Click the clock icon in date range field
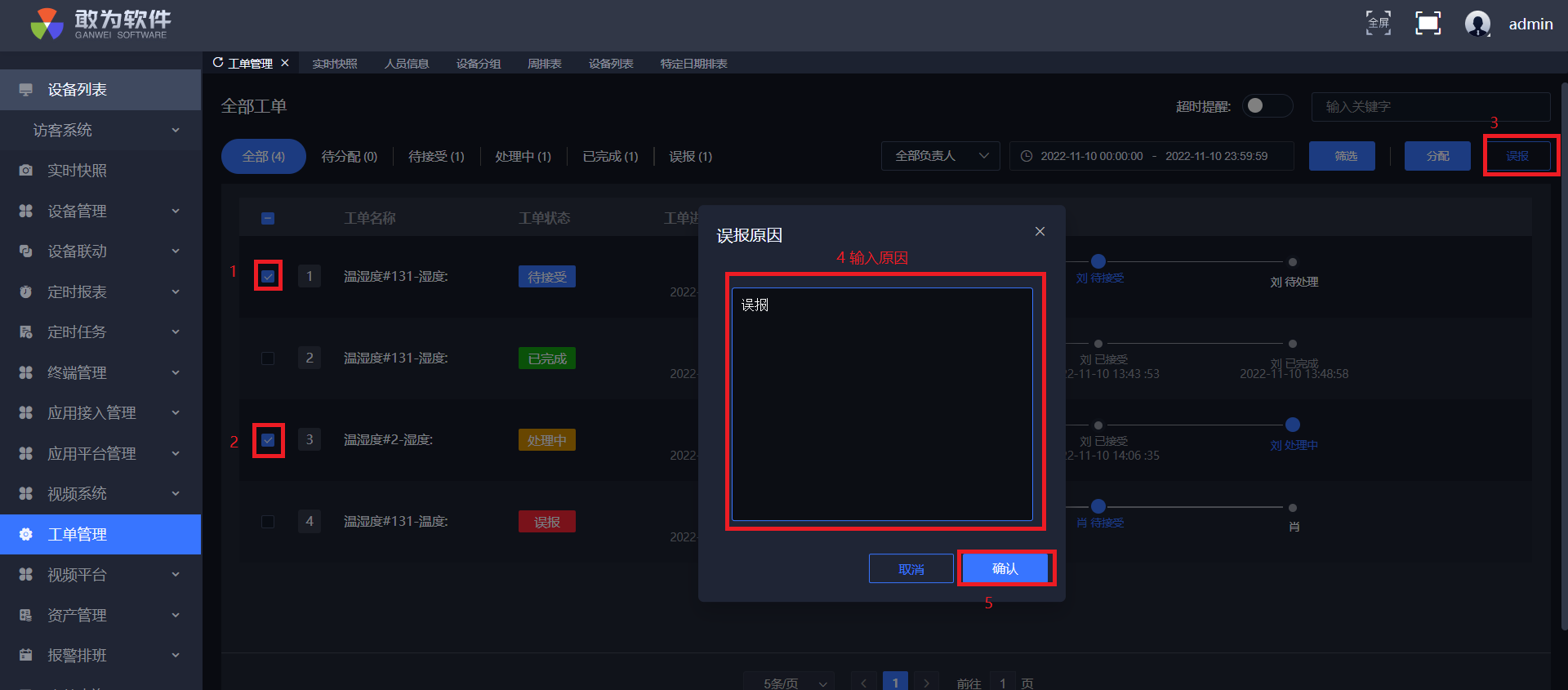Screen dimensions: 1568x690 point(1027,156)
